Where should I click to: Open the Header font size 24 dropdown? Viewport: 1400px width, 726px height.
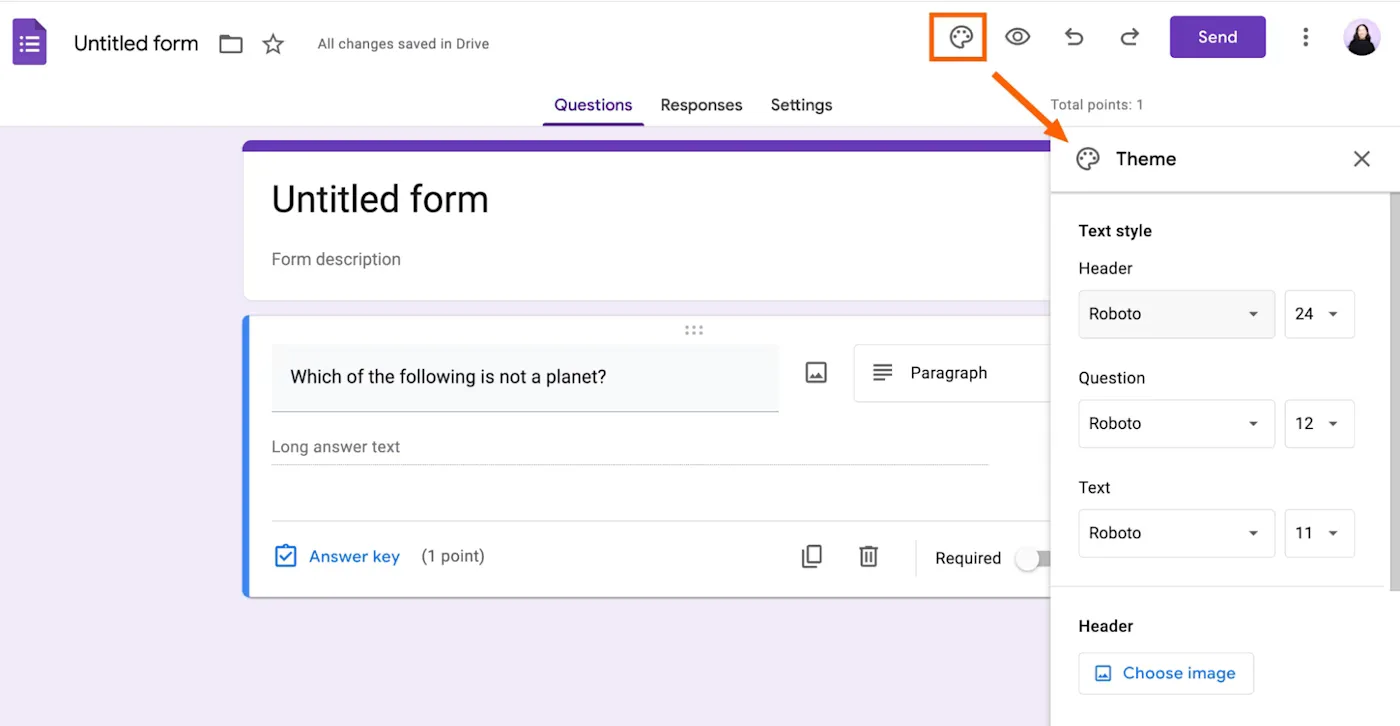click(x=1319, y=314)
